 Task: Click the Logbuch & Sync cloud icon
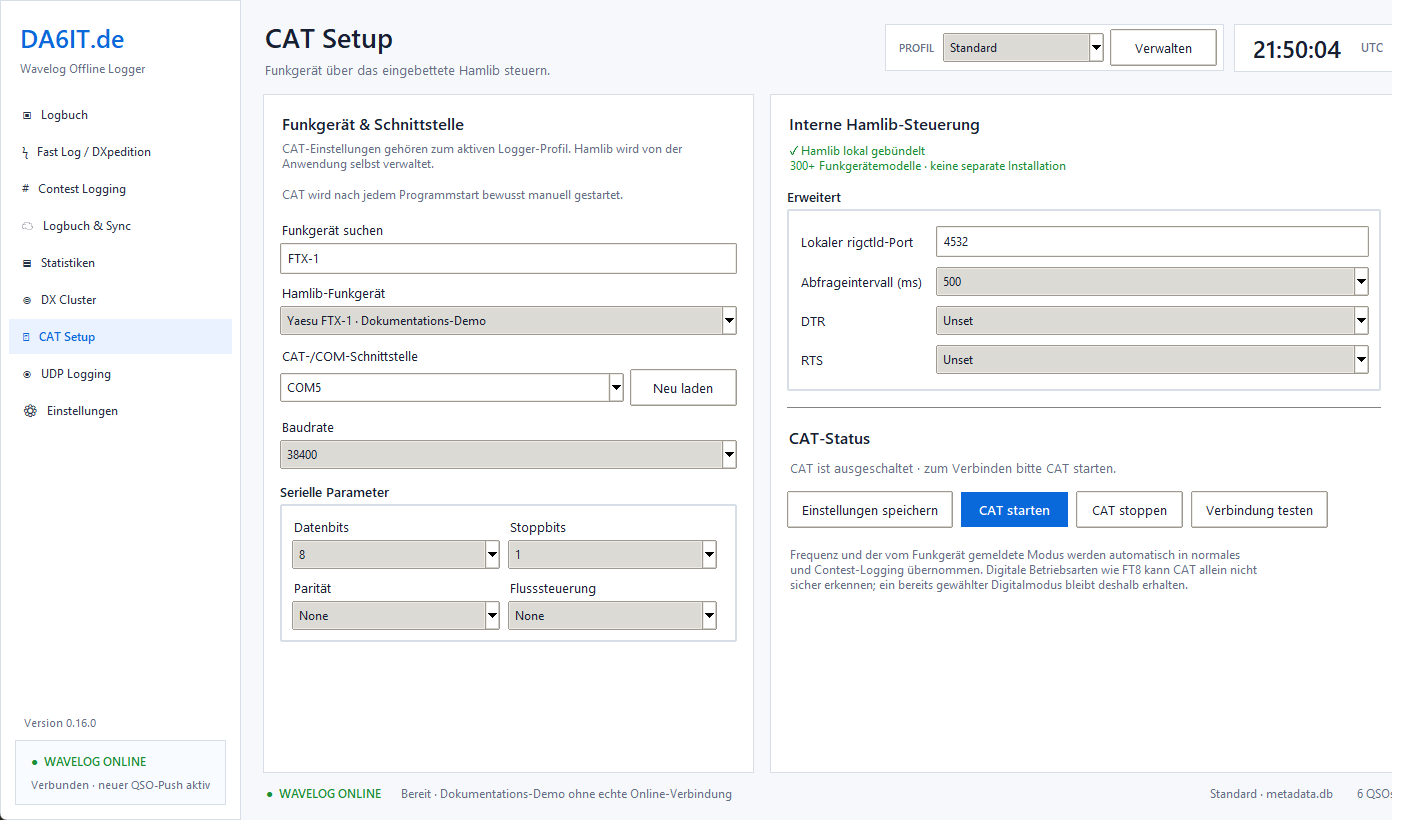(28, 226)
